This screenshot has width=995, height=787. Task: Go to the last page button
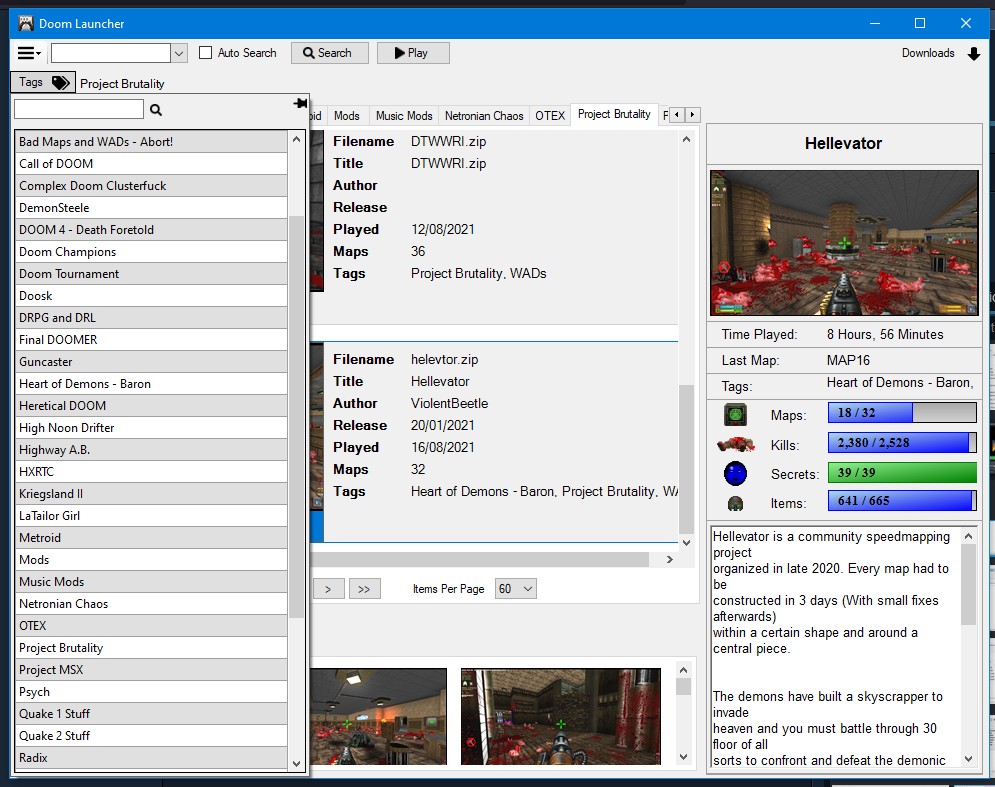(364, 589)
